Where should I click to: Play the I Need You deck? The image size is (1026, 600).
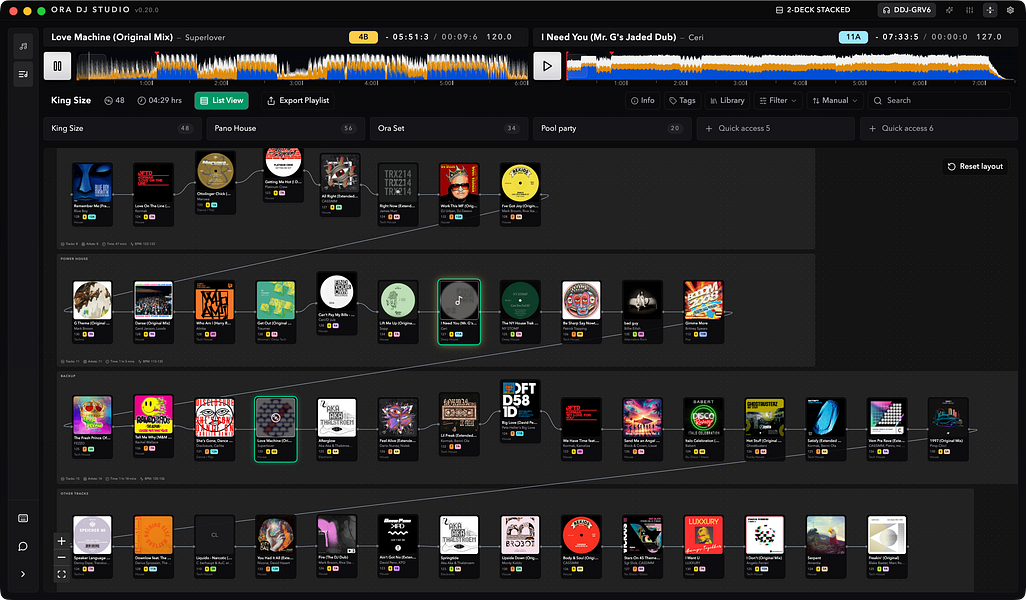tap(547, 65)
